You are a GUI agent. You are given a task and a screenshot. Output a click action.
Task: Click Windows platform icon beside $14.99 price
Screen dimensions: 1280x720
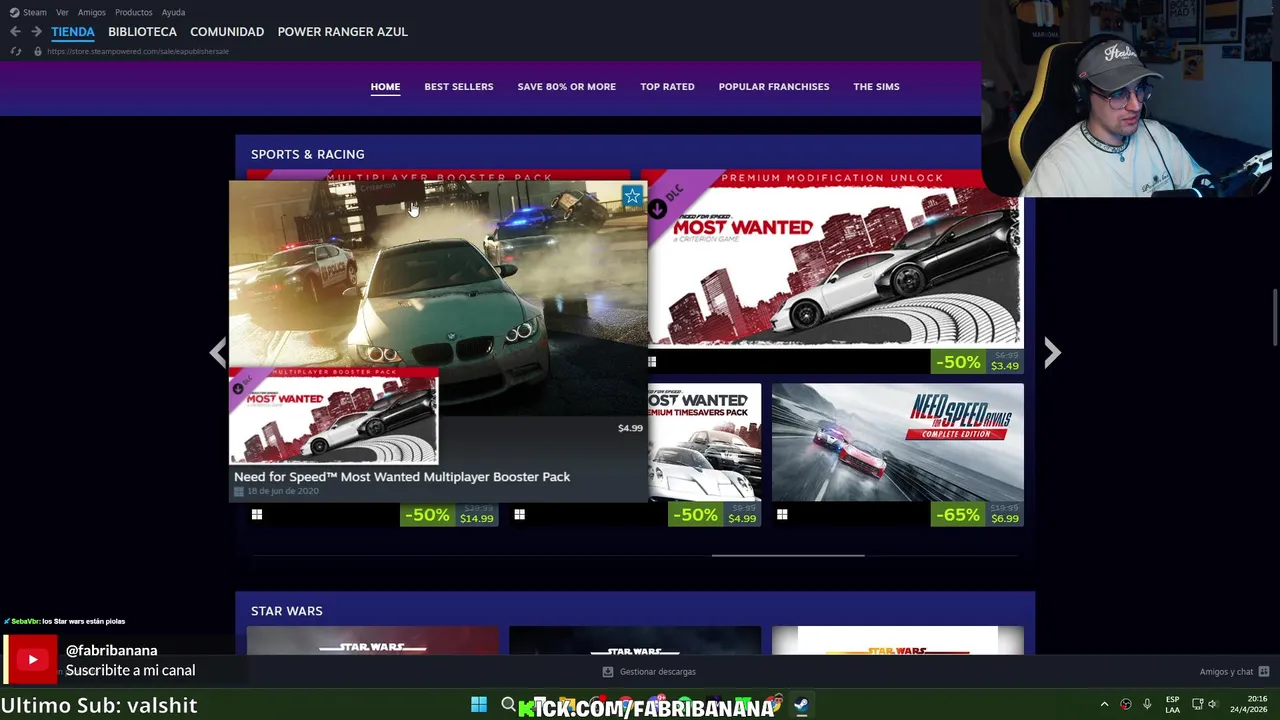257,514
